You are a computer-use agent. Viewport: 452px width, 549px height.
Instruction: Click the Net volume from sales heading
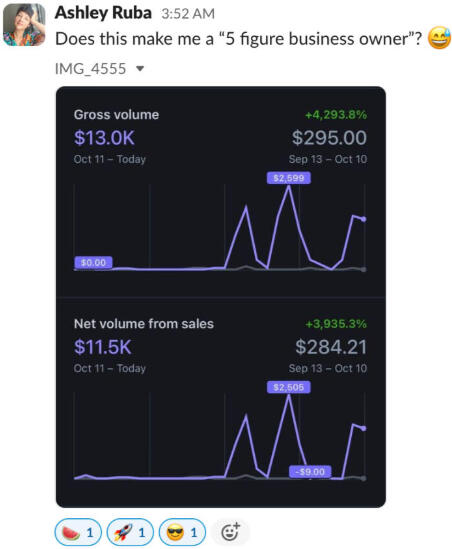click(144, 324)
